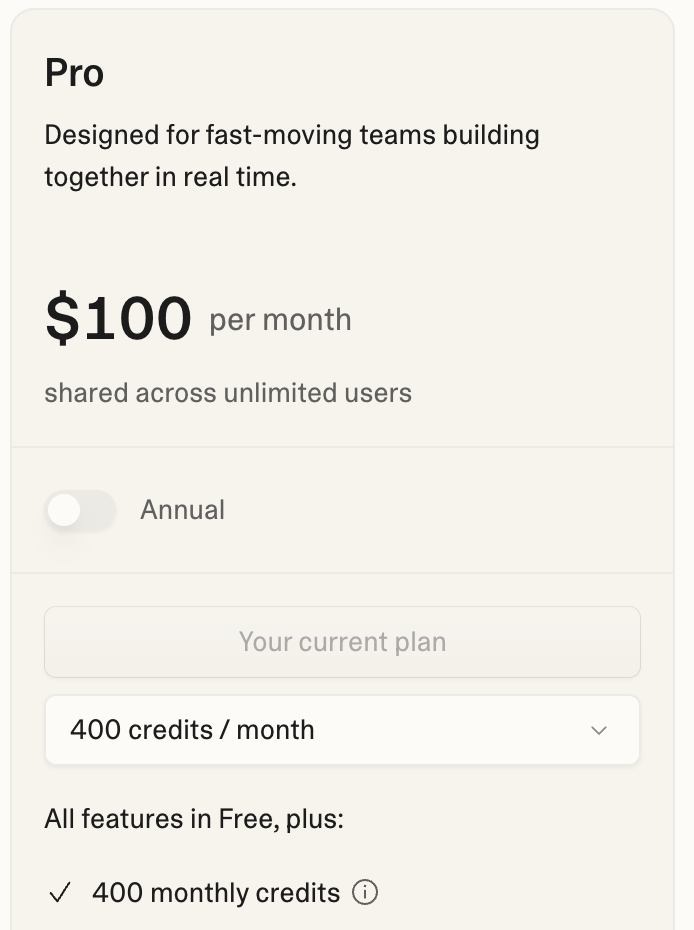Click info icon beside 400 monthly credits
Image resolution: width=694 pixels, height=930 pixels.
click(366, 892)
